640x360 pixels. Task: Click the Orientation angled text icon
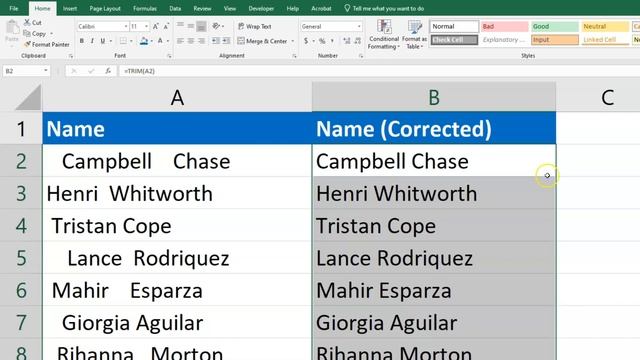coord(216,26)
